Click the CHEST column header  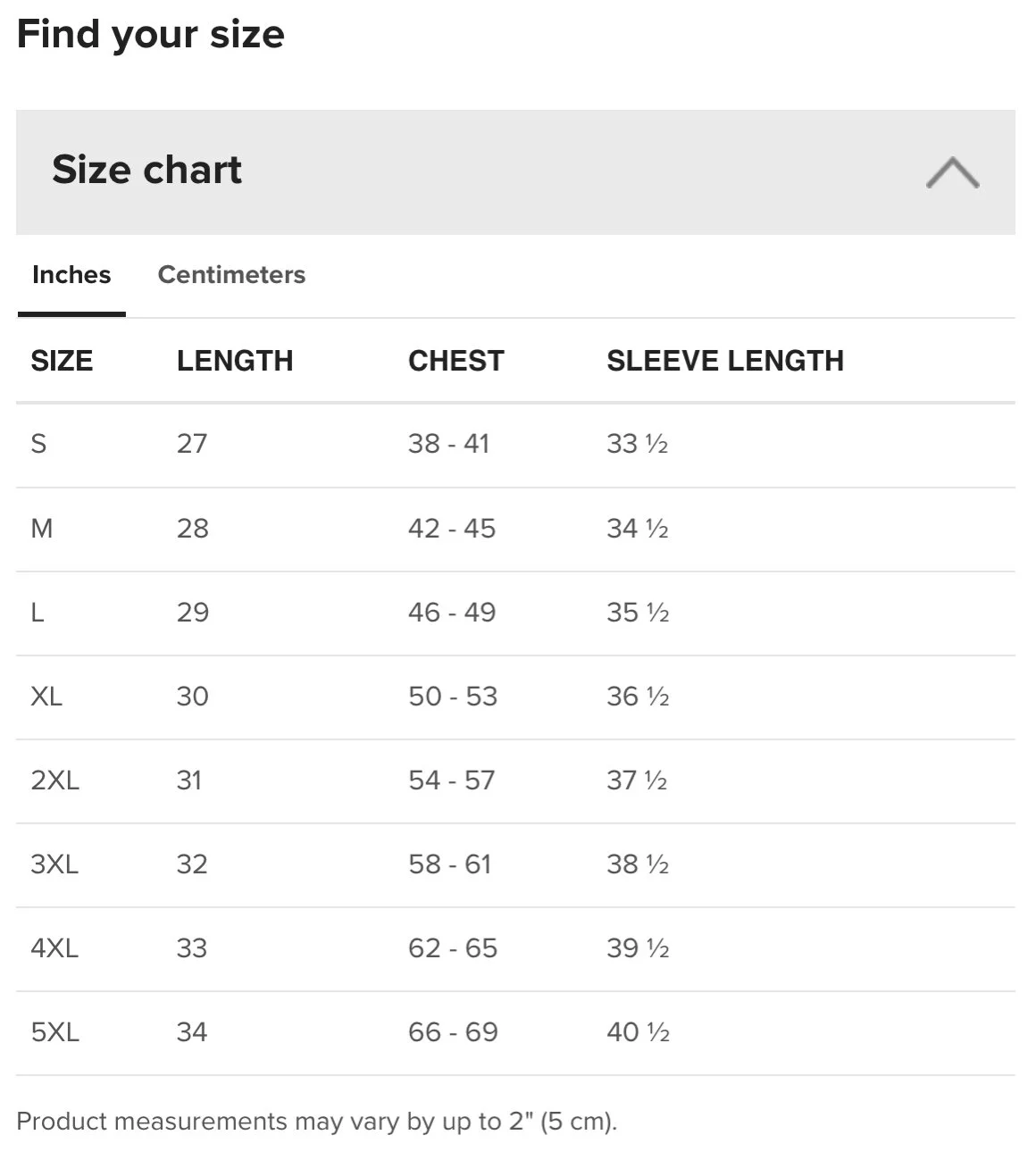(x=456, y=361)
